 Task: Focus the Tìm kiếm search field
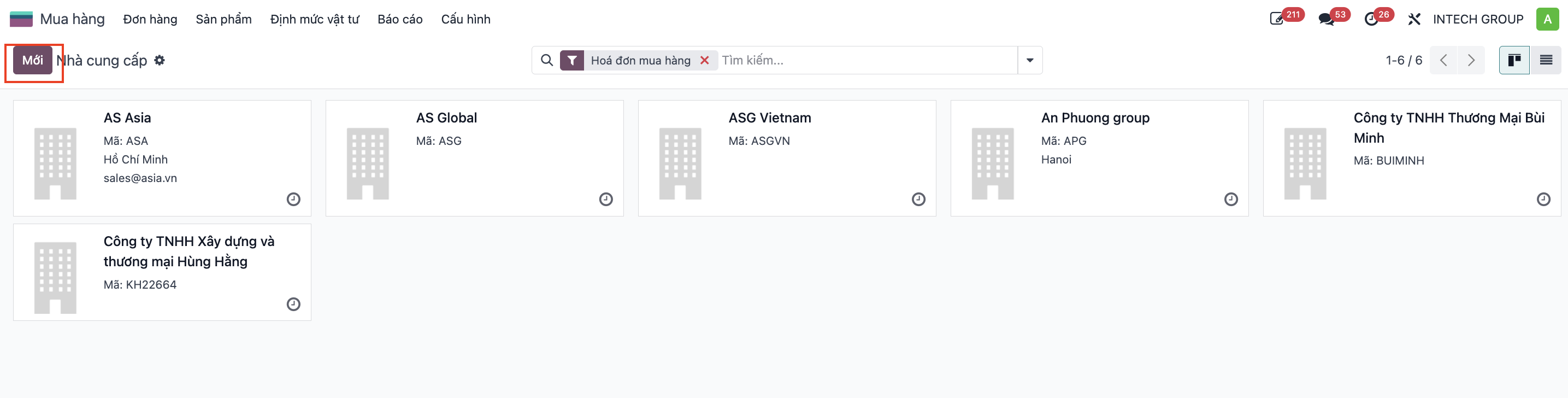[868, 60]
